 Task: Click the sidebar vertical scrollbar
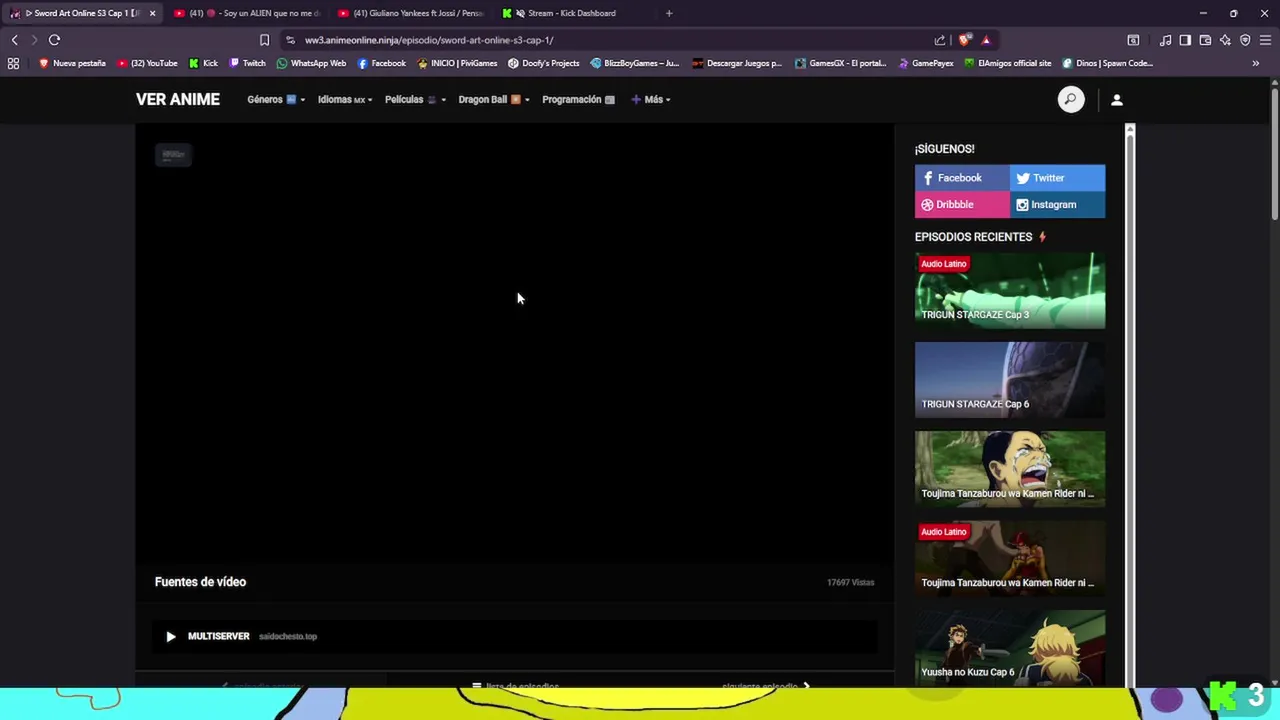(1130, 405)
